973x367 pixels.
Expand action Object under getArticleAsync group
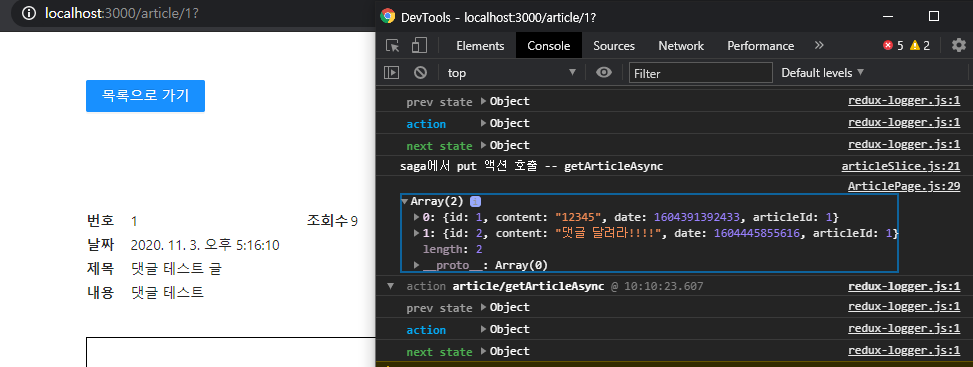pyautogui.click(x=484, y=329)
